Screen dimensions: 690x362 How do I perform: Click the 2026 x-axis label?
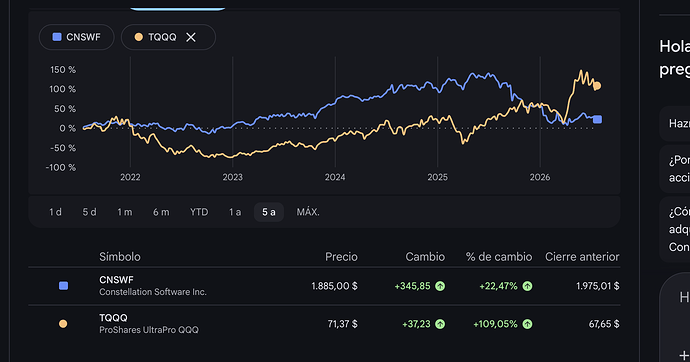coord(540,177)
